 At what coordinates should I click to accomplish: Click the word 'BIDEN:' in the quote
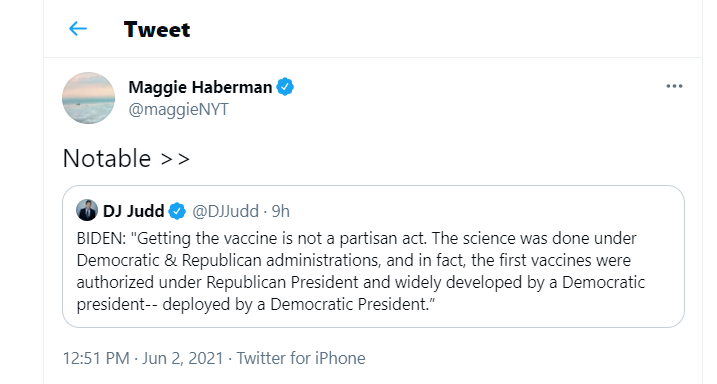click(x=101, y=239)
